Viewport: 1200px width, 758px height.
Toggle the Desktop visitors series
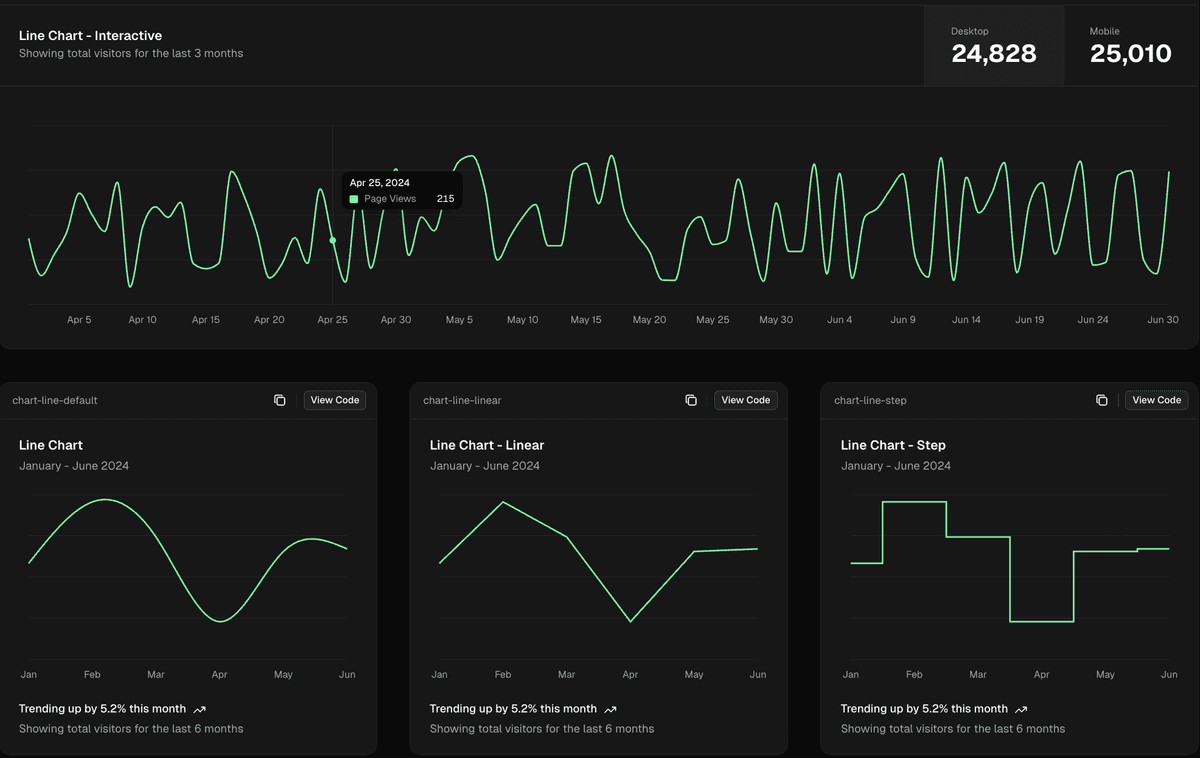tap(993, 45)
